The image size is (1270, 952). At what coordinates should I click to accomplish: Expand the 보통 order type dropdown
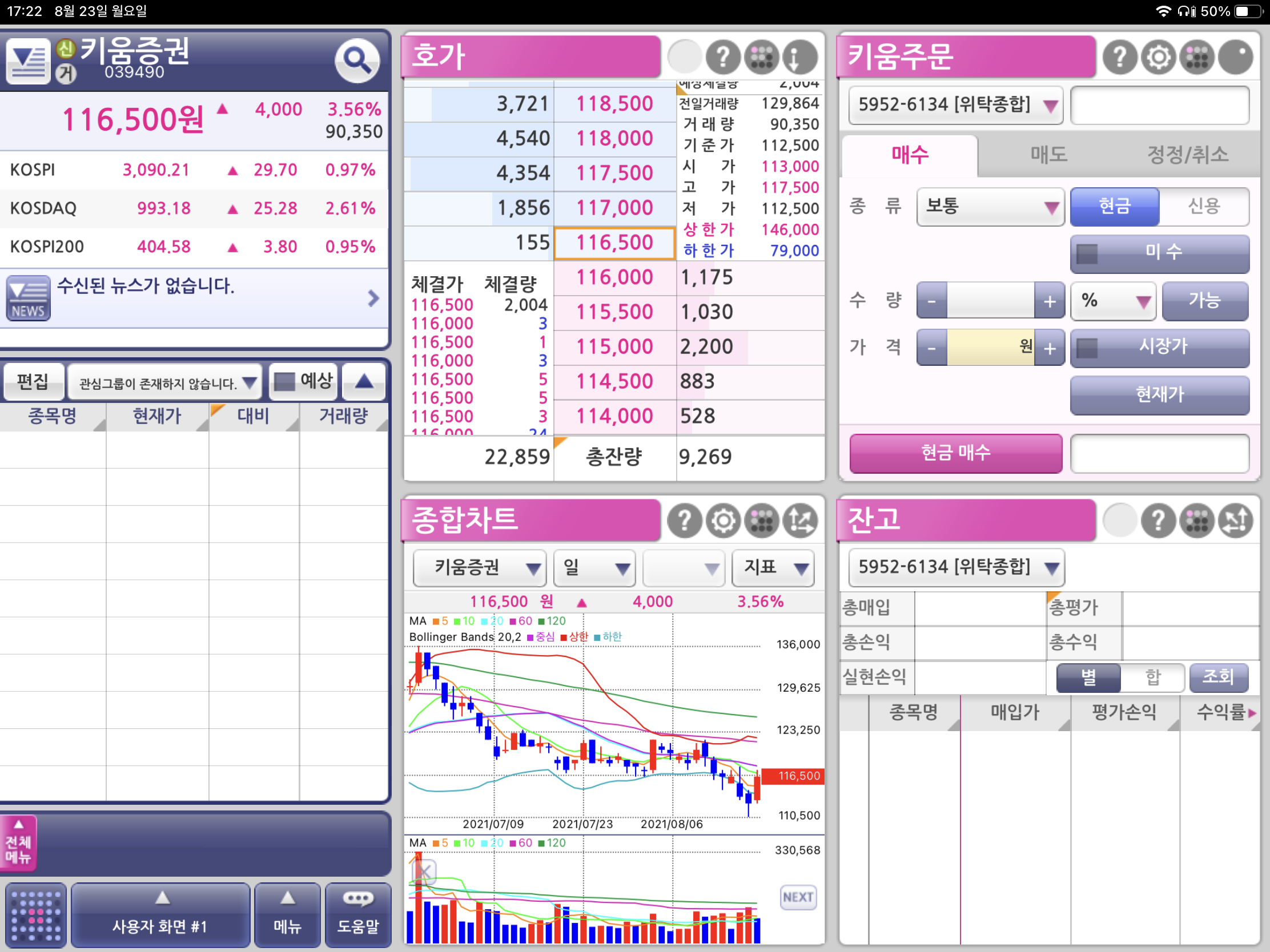click(x=990, y=207)
